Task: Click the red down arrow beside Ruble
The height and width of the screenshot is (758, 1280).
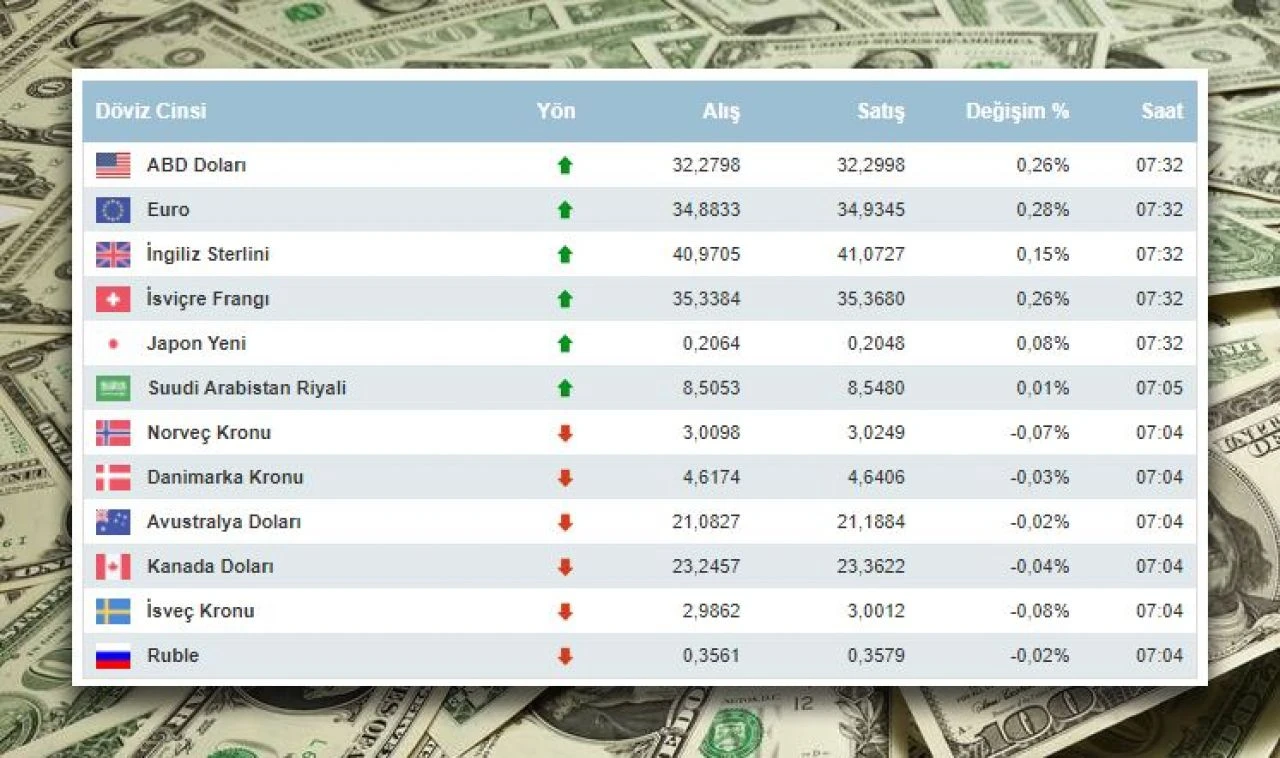Action: pyautogui.click(x=566, y=656)
